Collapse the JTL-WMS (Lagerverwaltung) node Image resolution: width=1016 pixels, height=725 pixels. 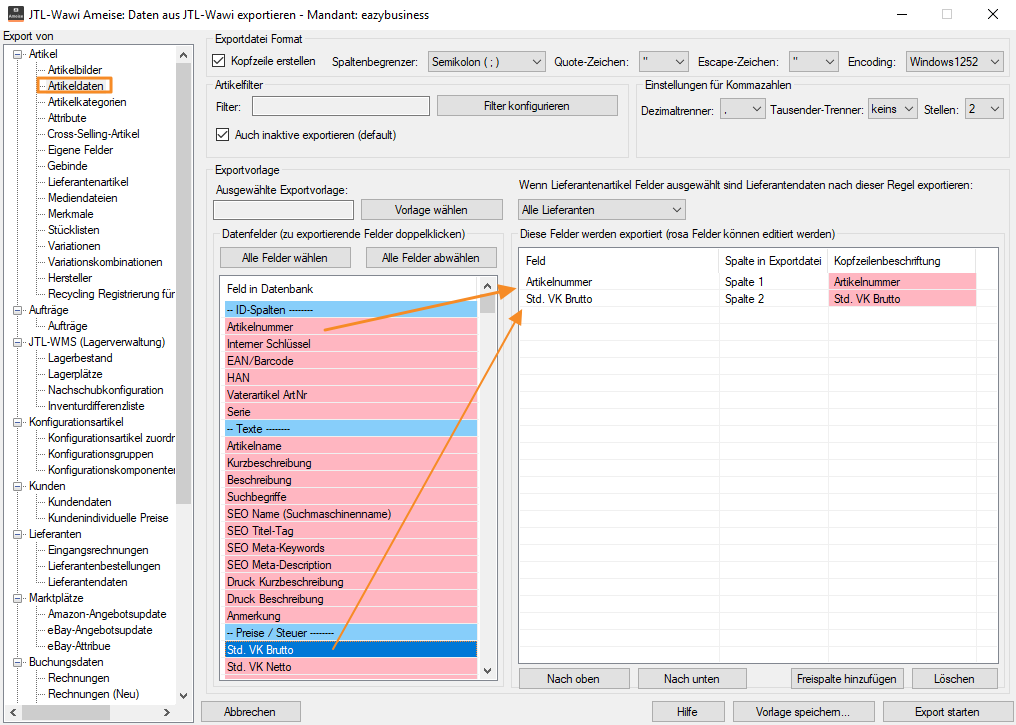17,342
